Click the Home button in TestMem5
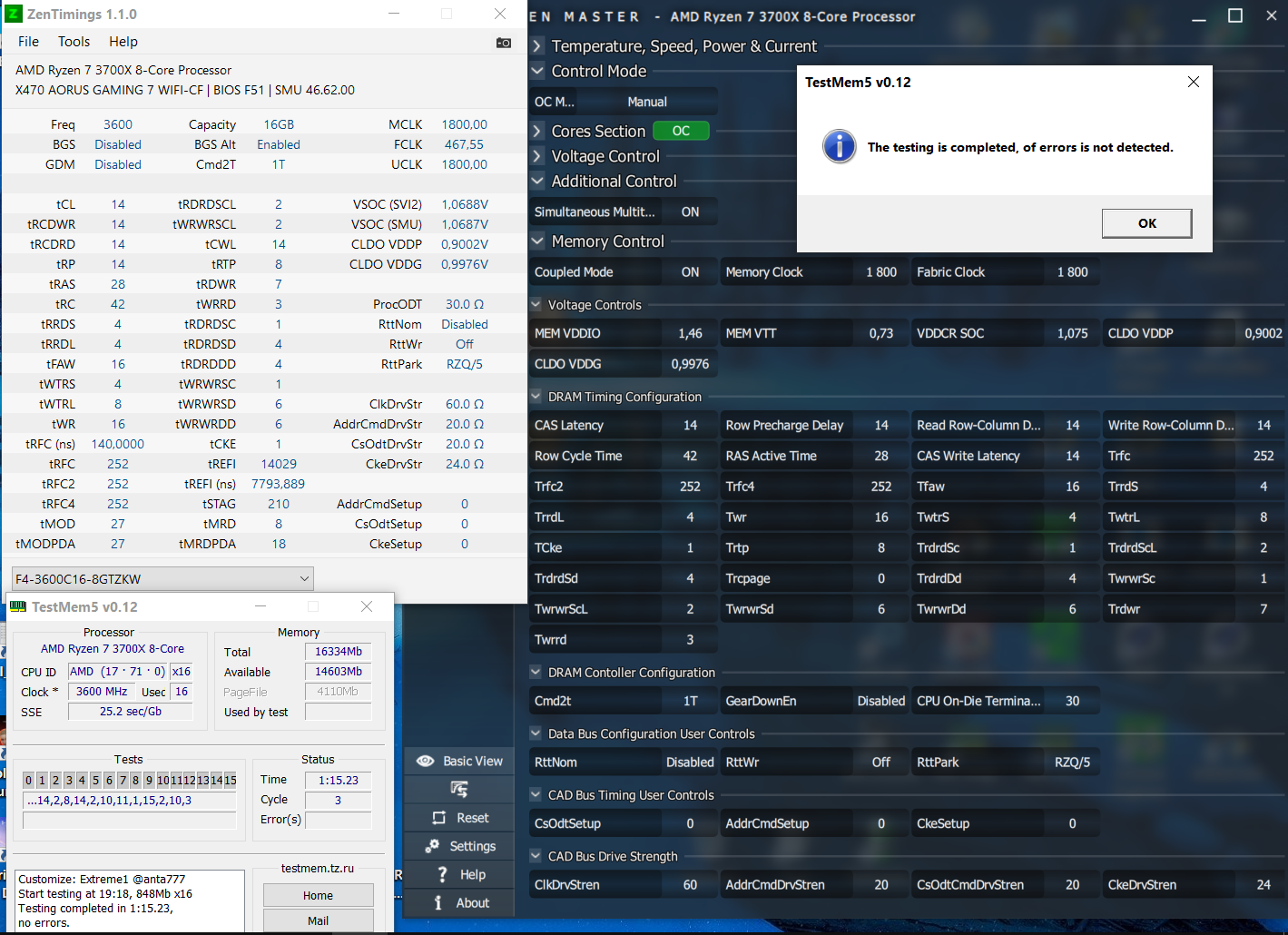The width and height of the screenshot is (1288, 935). (318, 895)
